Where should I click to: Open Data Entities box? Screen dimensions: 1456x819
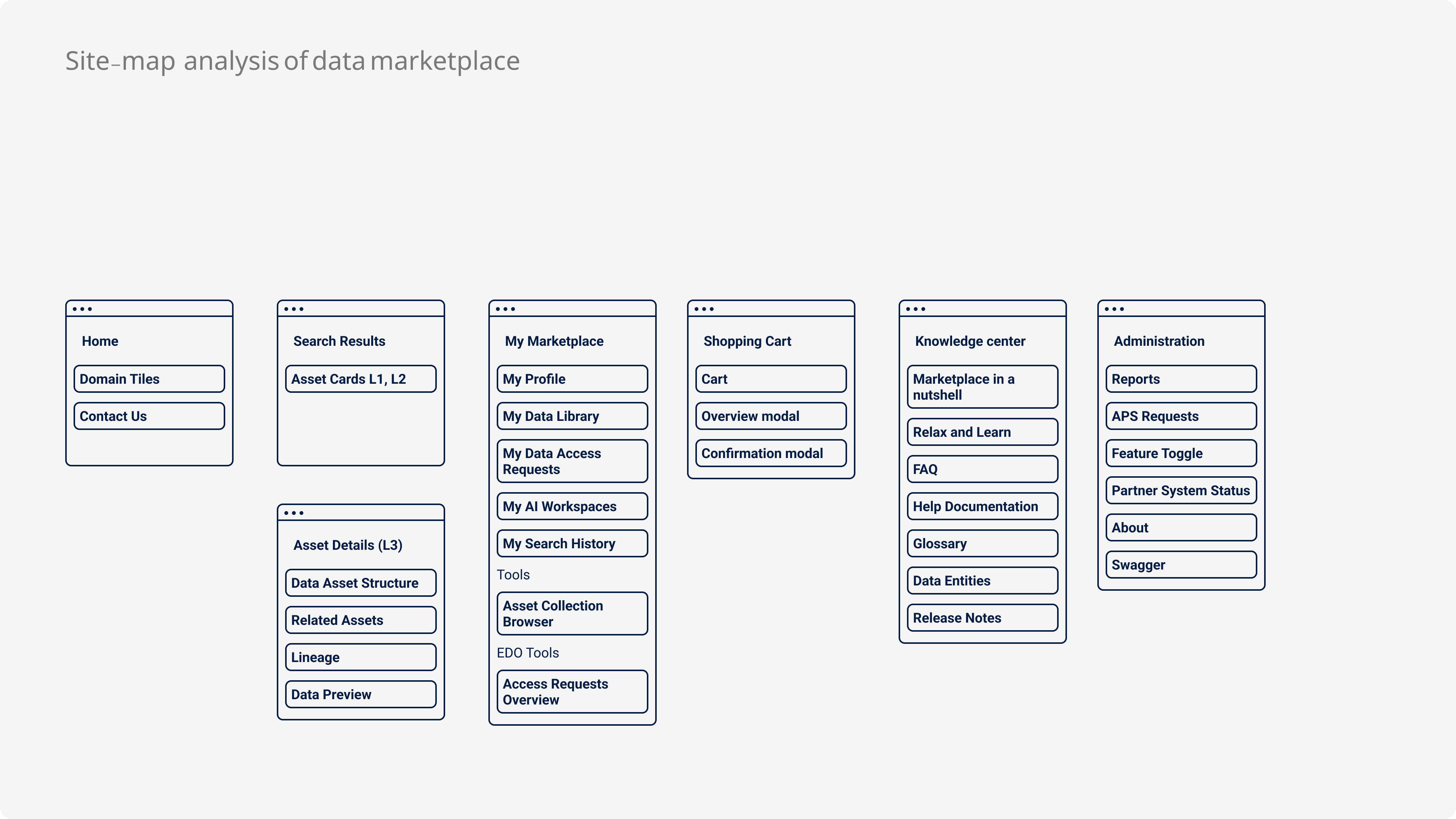point(982,581)
